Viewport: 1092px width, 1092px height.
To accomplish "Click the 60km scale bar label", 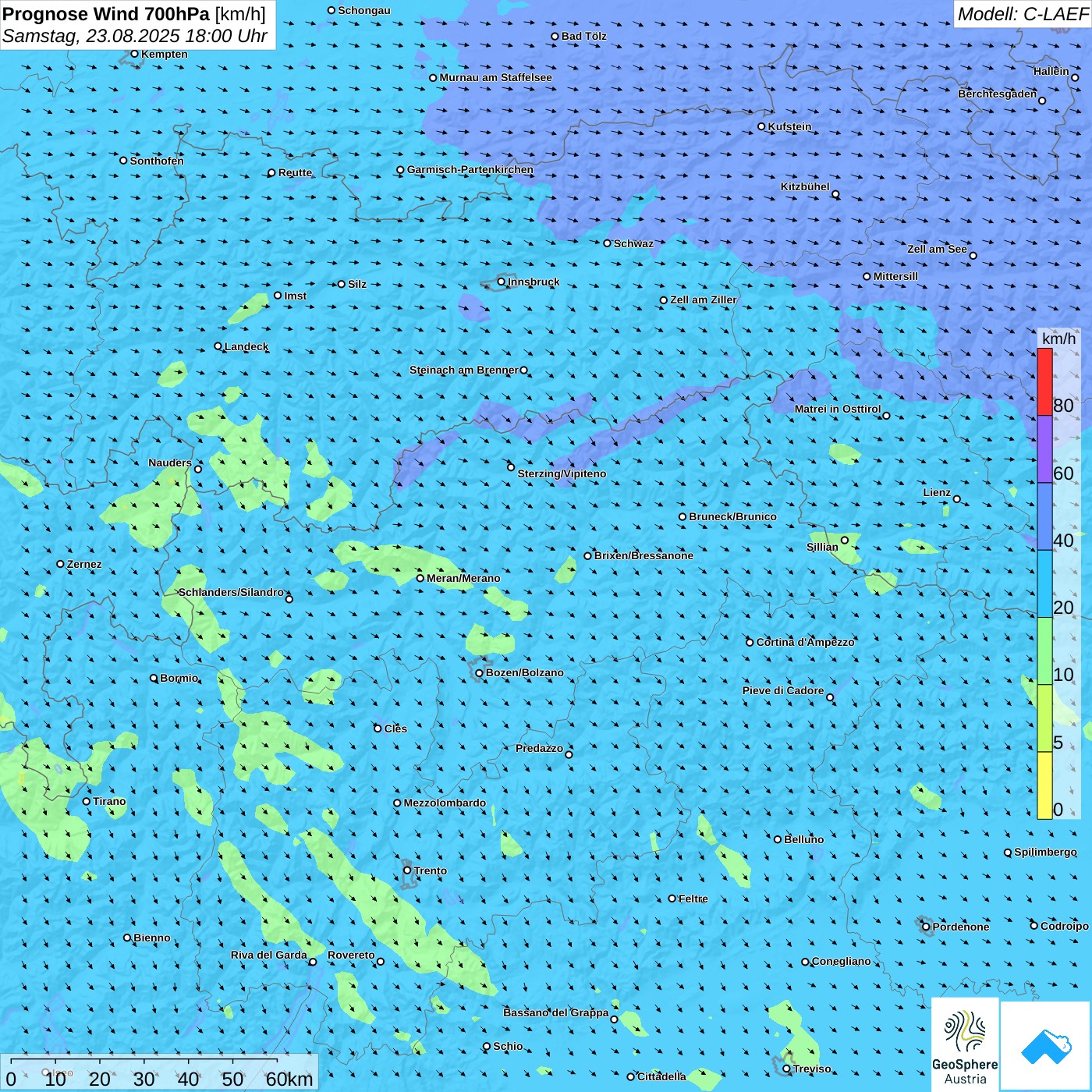I will [289, 1079].
